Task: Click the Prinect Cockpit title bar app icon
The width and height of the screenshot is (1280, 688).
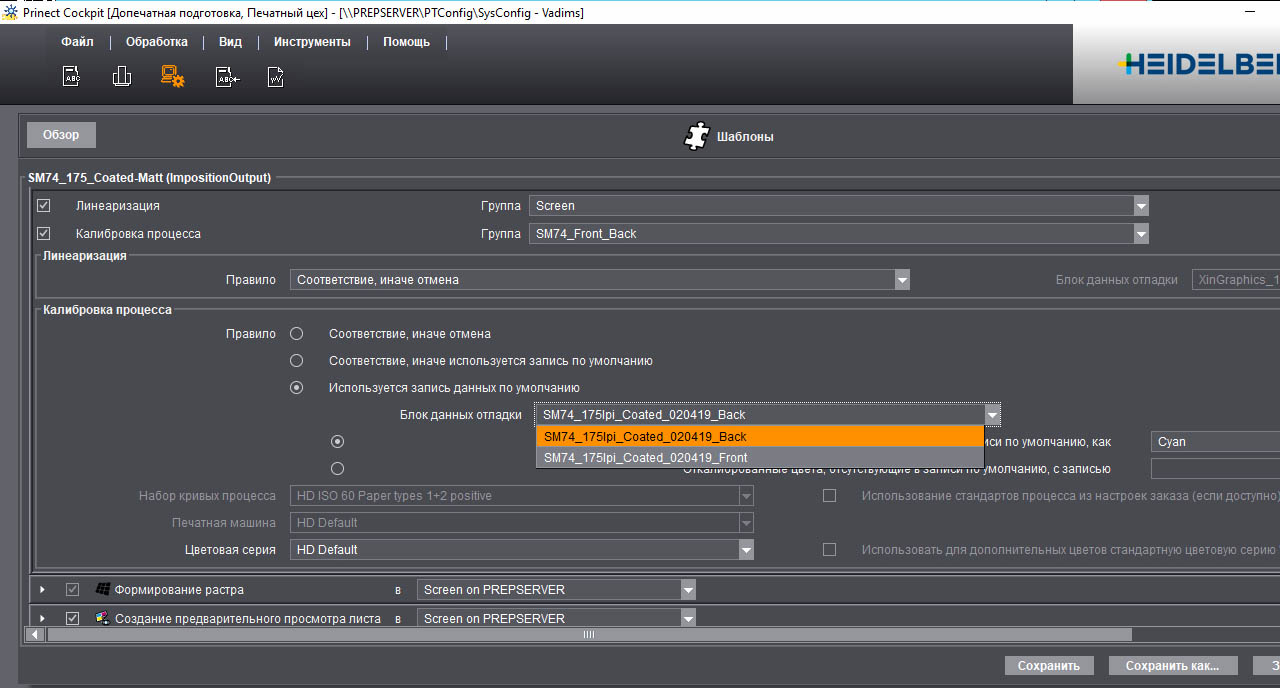Action: [x=11, y=12]
